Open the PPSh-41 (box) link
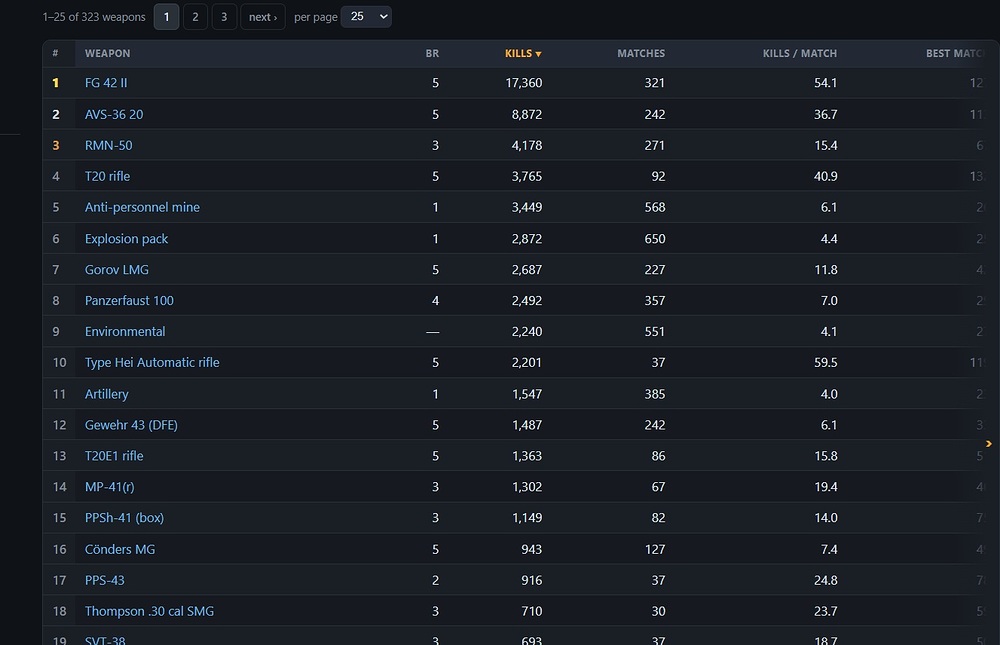The image size is (1000, 645). coord(124,518)
